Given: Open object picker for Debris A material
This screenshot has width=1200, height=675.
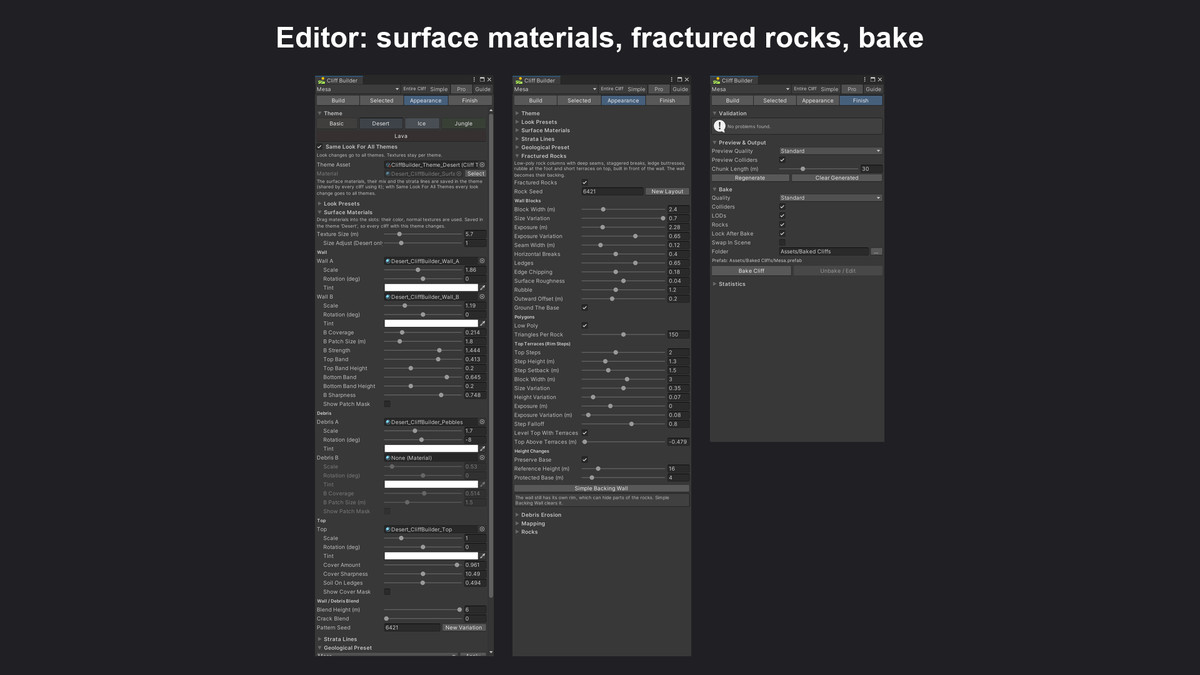Looking at the screenshot, I should (x=482, y=422).
